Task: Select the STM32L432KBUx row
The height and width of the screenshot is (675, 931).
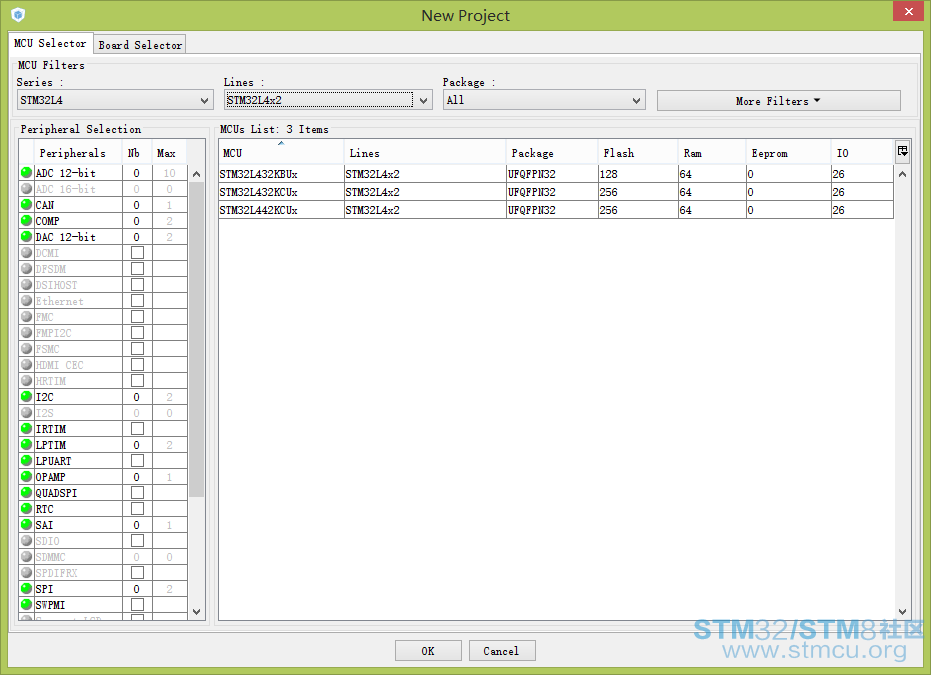Action: click(x=556, y=174)
